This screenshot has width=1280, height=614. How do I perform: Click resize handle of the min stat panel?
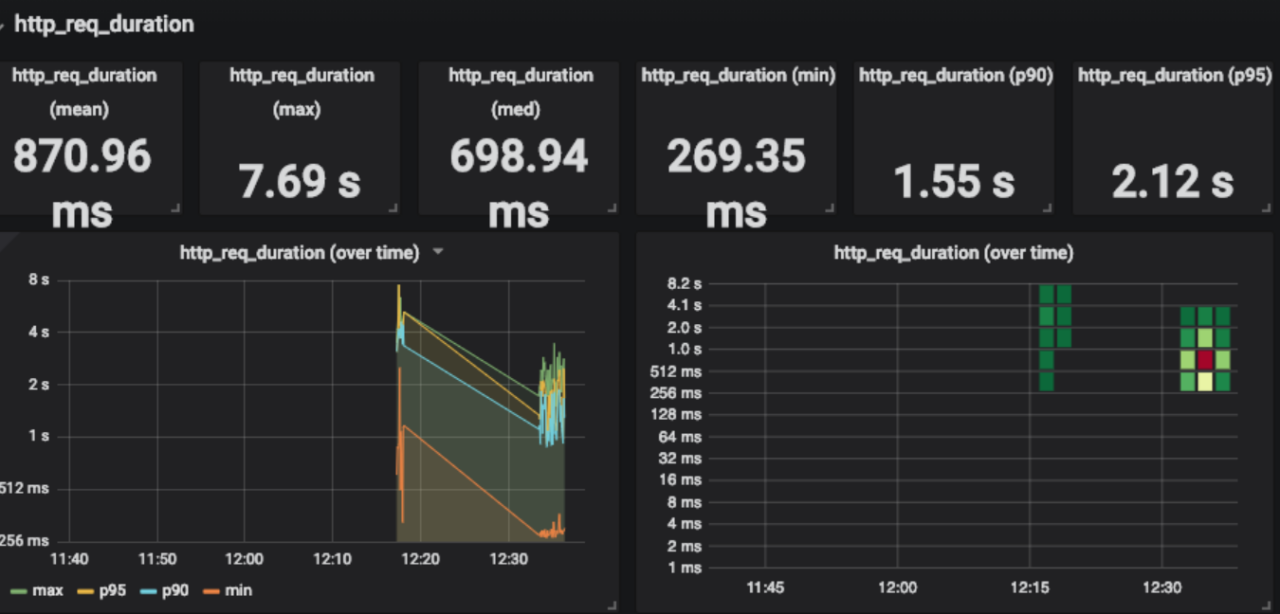(x=830, y=207)
